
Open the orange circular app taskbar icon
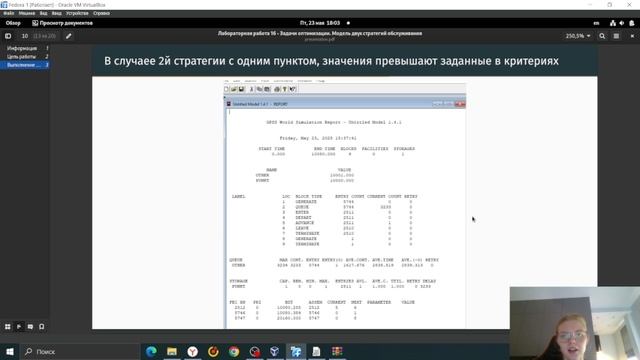(x=213, y=351)
